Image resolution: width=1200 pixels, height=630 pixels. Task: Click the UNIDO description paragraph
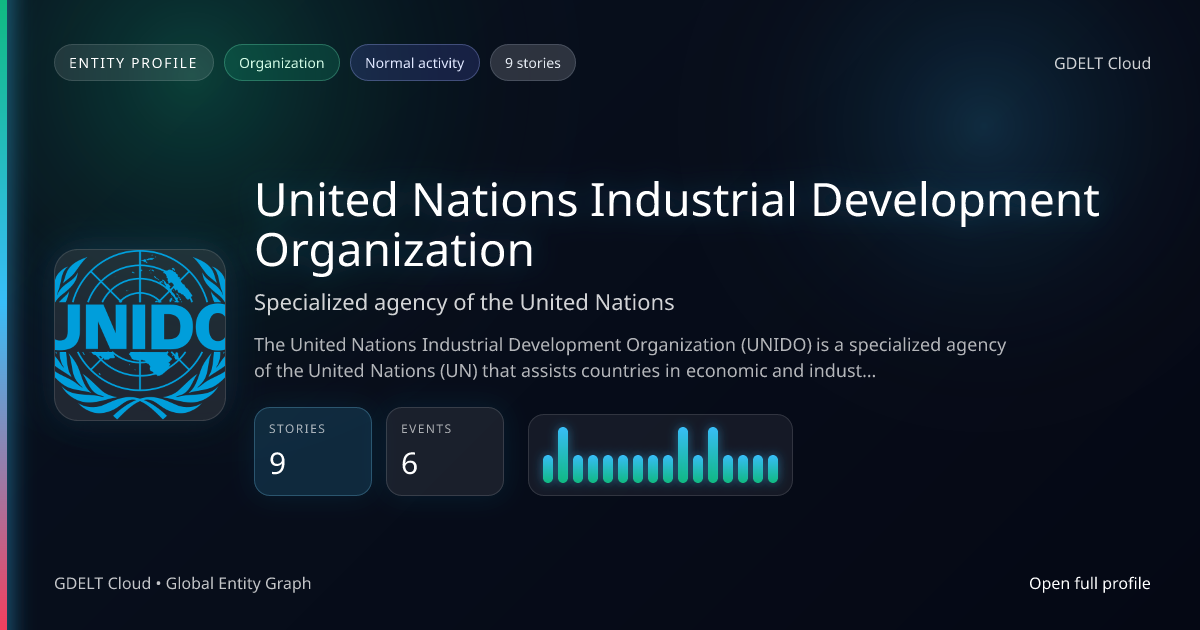click(630, 358)
